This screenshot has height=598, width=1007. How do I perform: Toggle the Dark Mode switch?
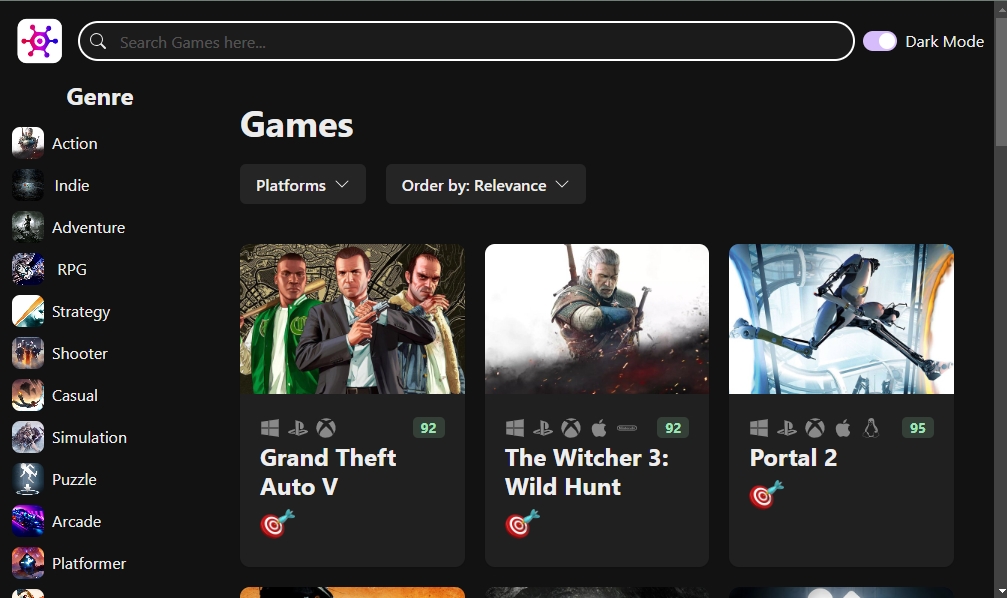pos(879,41)
